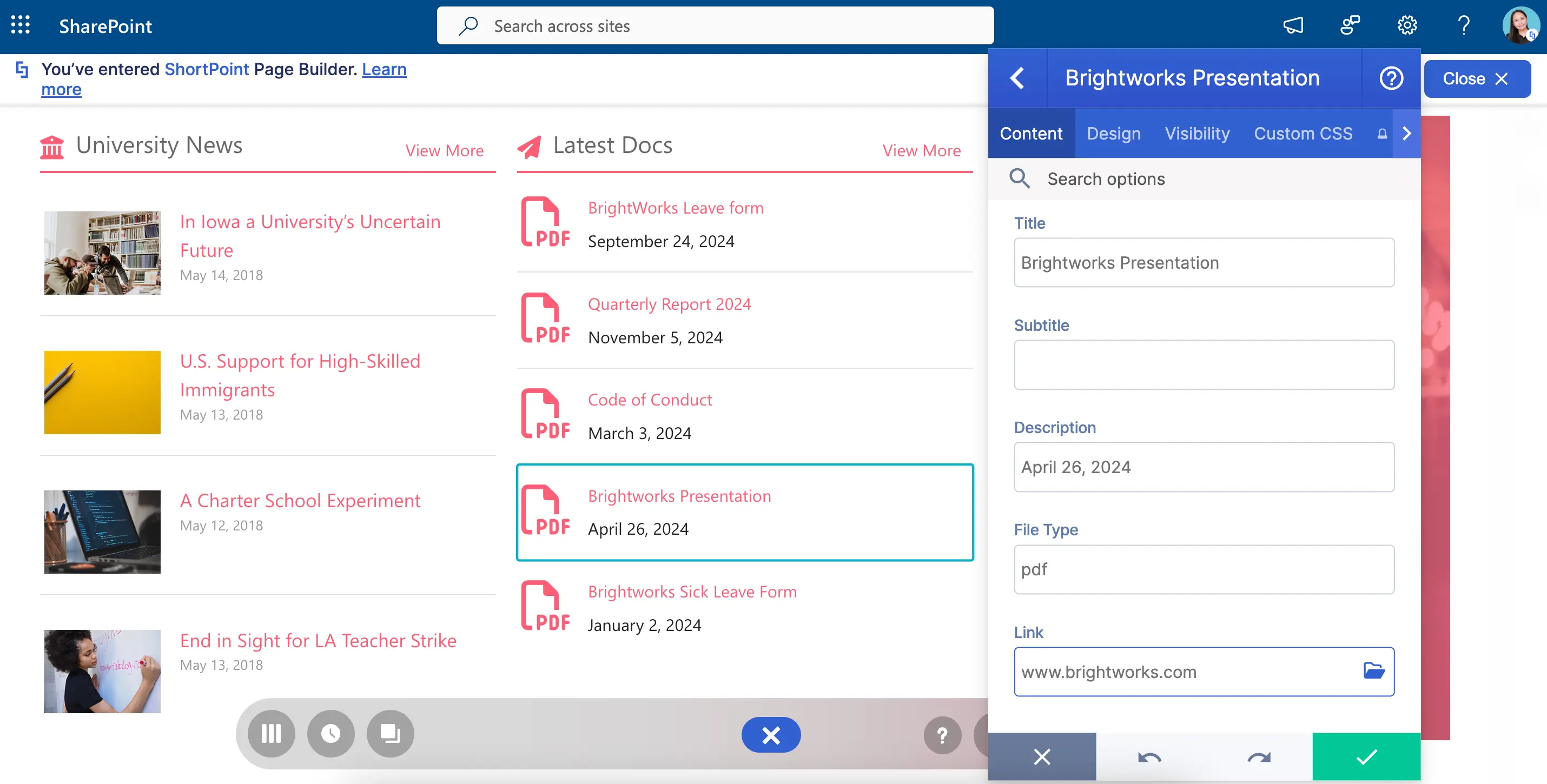
Task: Open the Quarterly Report 2024 document
Action: pyautogui.click(x=669, y=304)
